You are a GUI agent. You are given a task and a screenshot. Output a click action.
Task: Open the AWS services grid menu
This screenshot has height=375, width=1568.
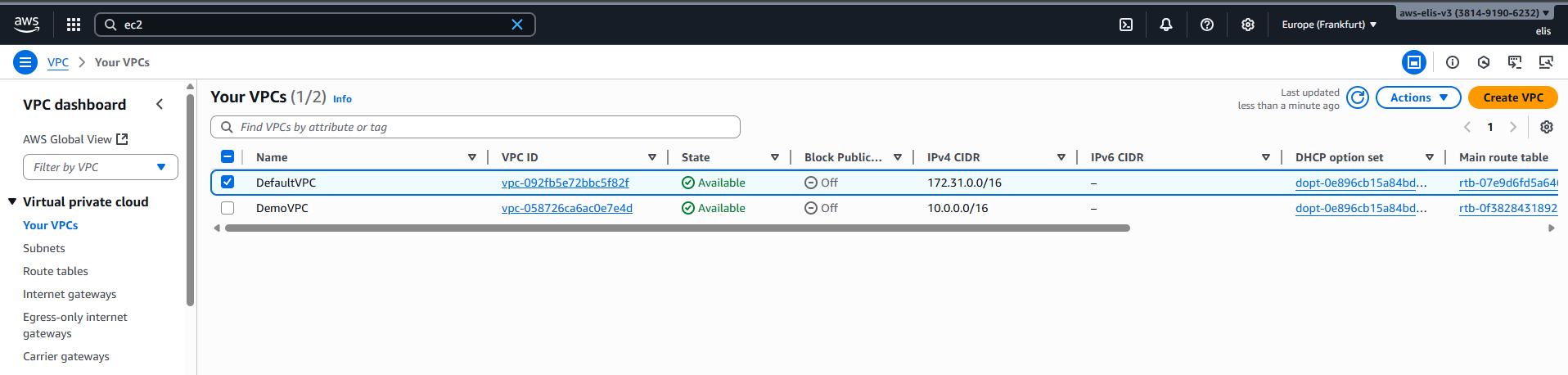click(x=74, y=25)
